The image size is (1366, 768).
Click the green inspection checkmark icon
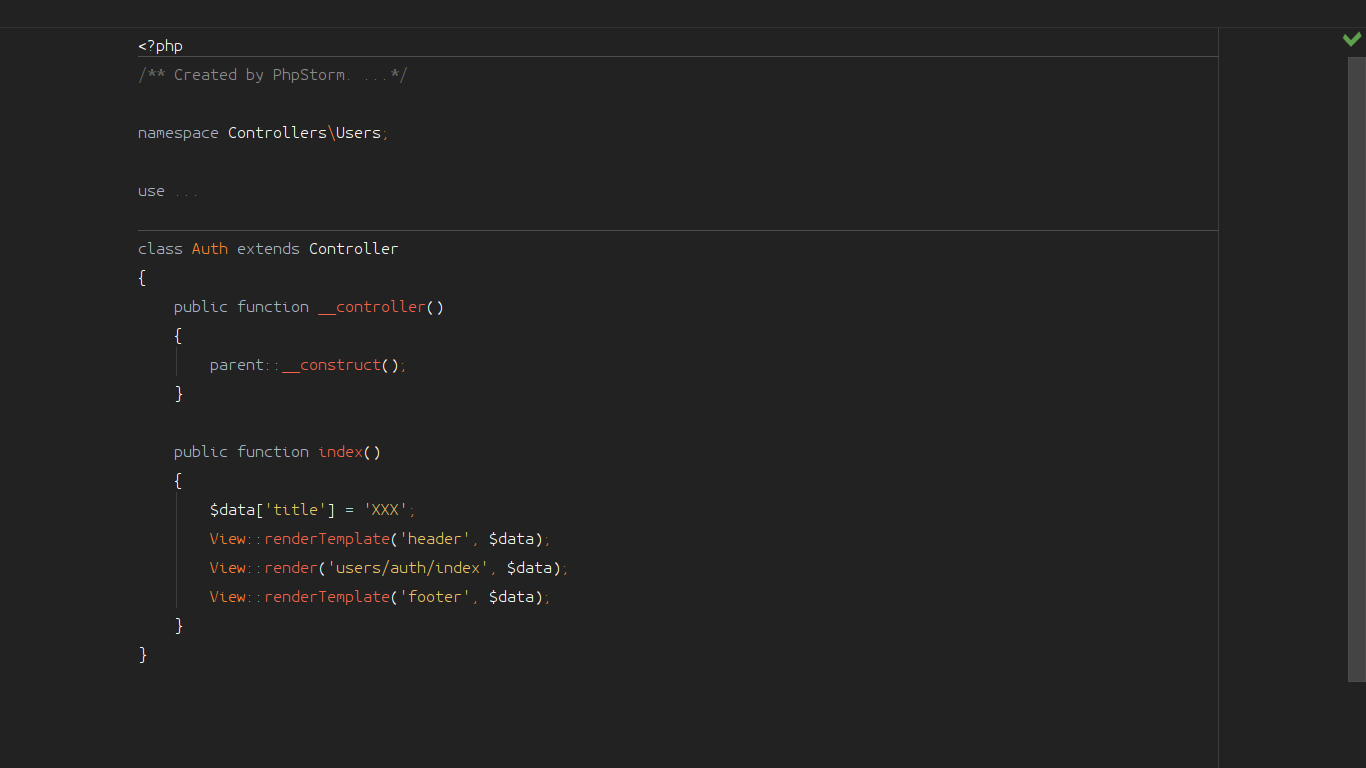coord(1352,39)
